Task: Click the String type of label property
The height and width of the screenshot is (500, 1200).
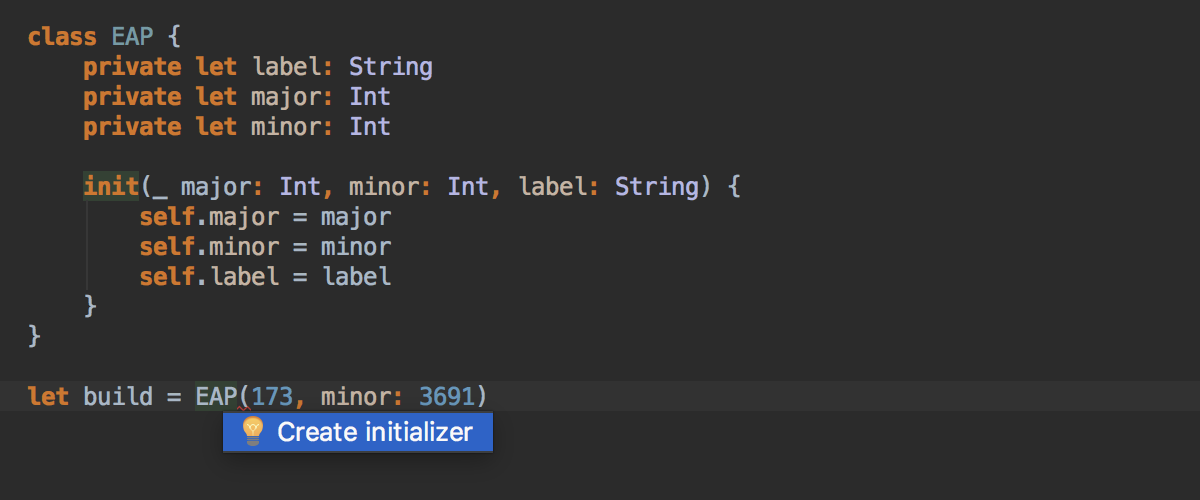Action: click(x=391, y=67)
